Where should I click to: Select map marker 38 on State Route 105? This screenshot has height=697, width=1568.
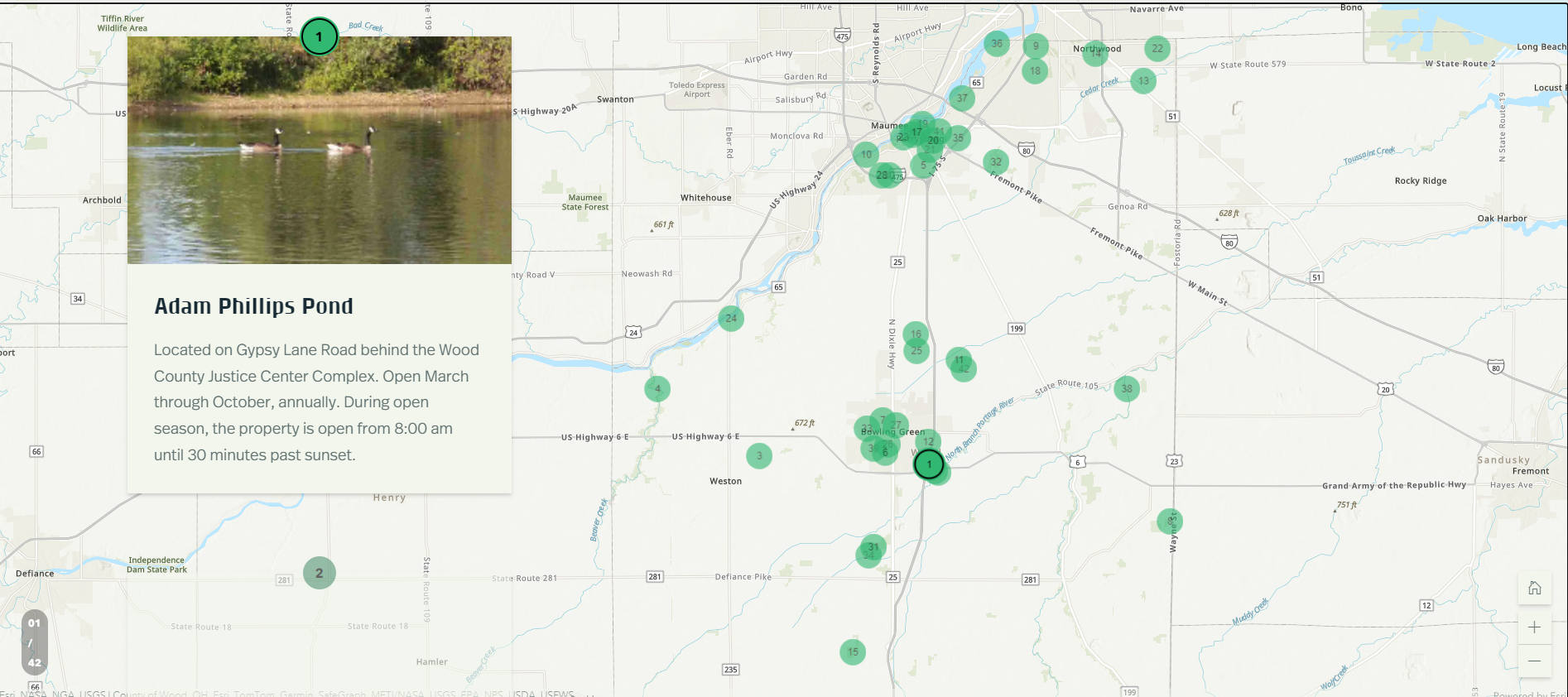coord(1127,388)
